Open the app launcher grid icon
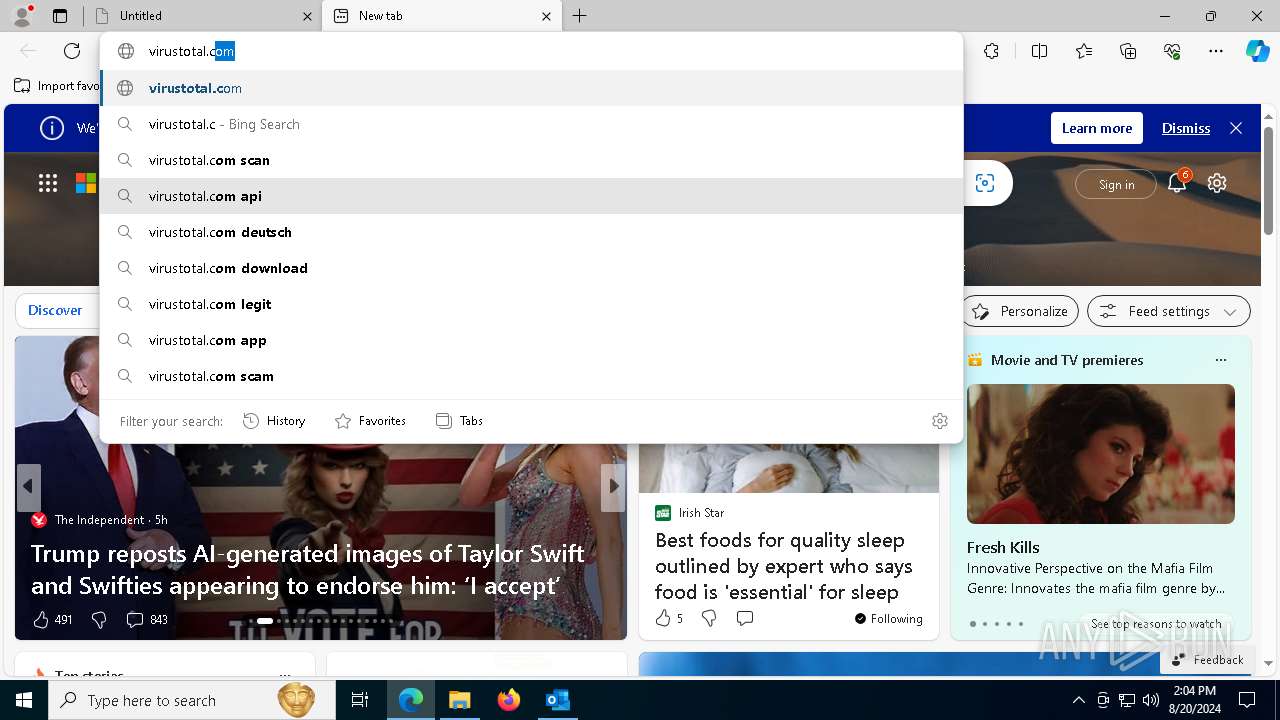The image size is (1280, 720). pos(48,183)
